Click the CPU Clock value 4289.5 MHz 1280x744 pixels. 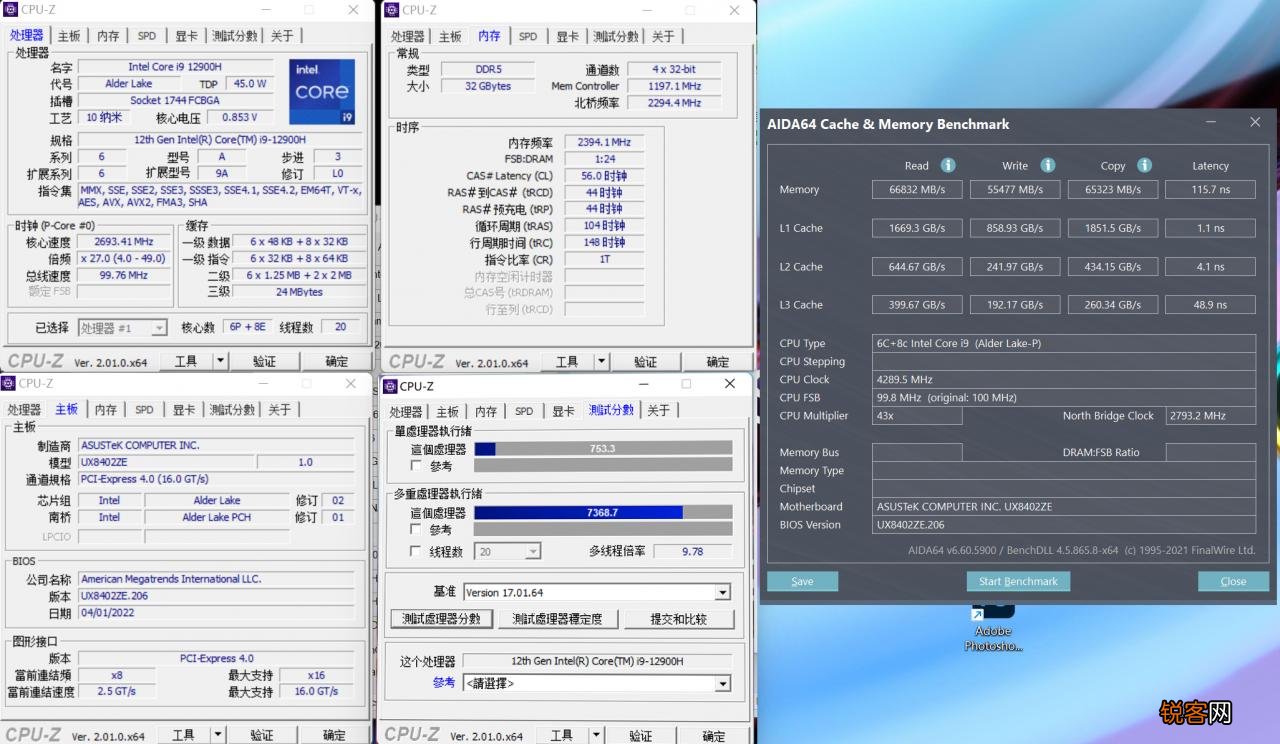click(x=1064, y=380)
